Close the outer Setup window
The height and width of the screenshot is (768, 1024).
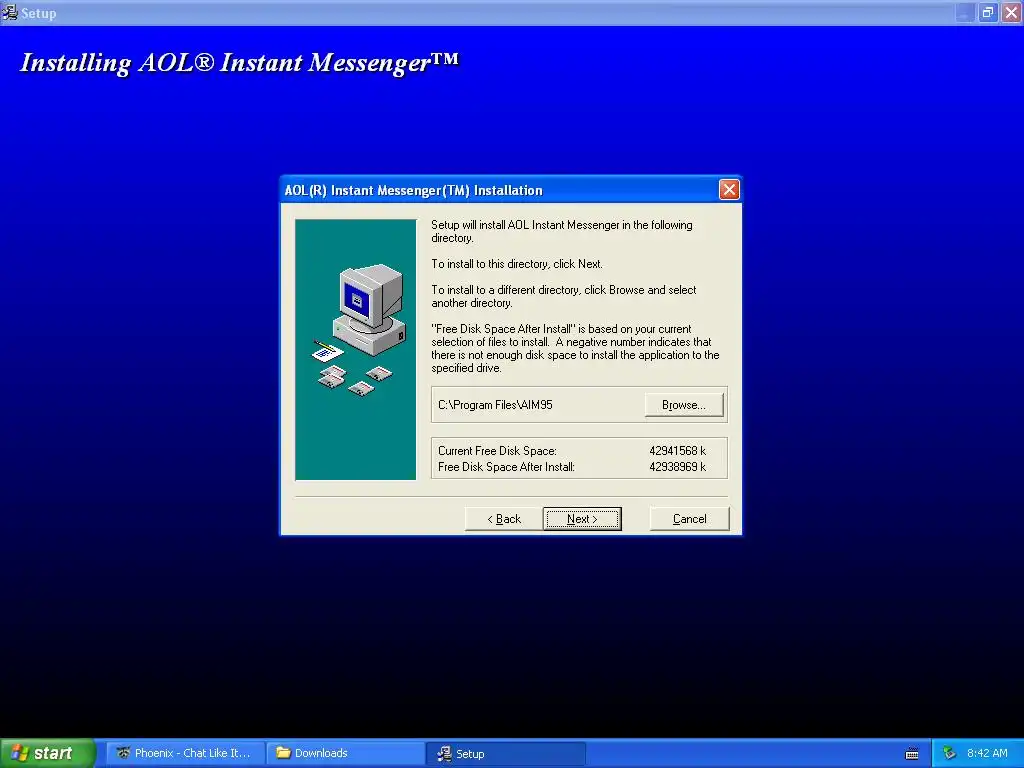[1012, 12]
